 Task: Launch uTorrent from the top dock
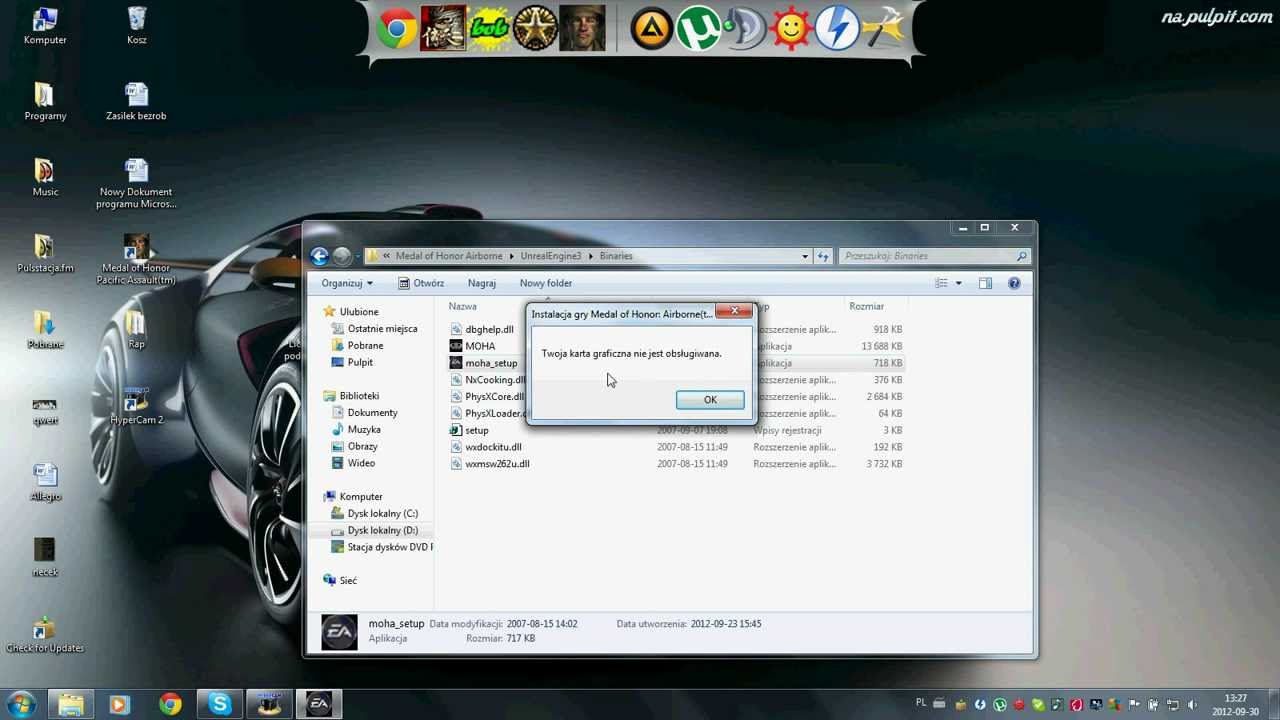point(697,29)
